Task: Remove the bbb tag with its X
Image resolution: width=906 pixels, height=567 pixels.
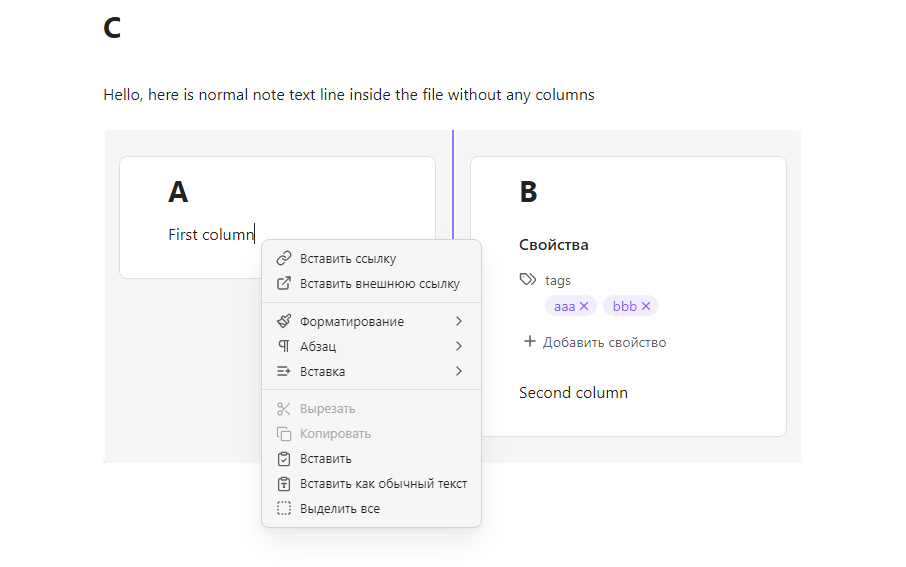Action: [646, 306]
